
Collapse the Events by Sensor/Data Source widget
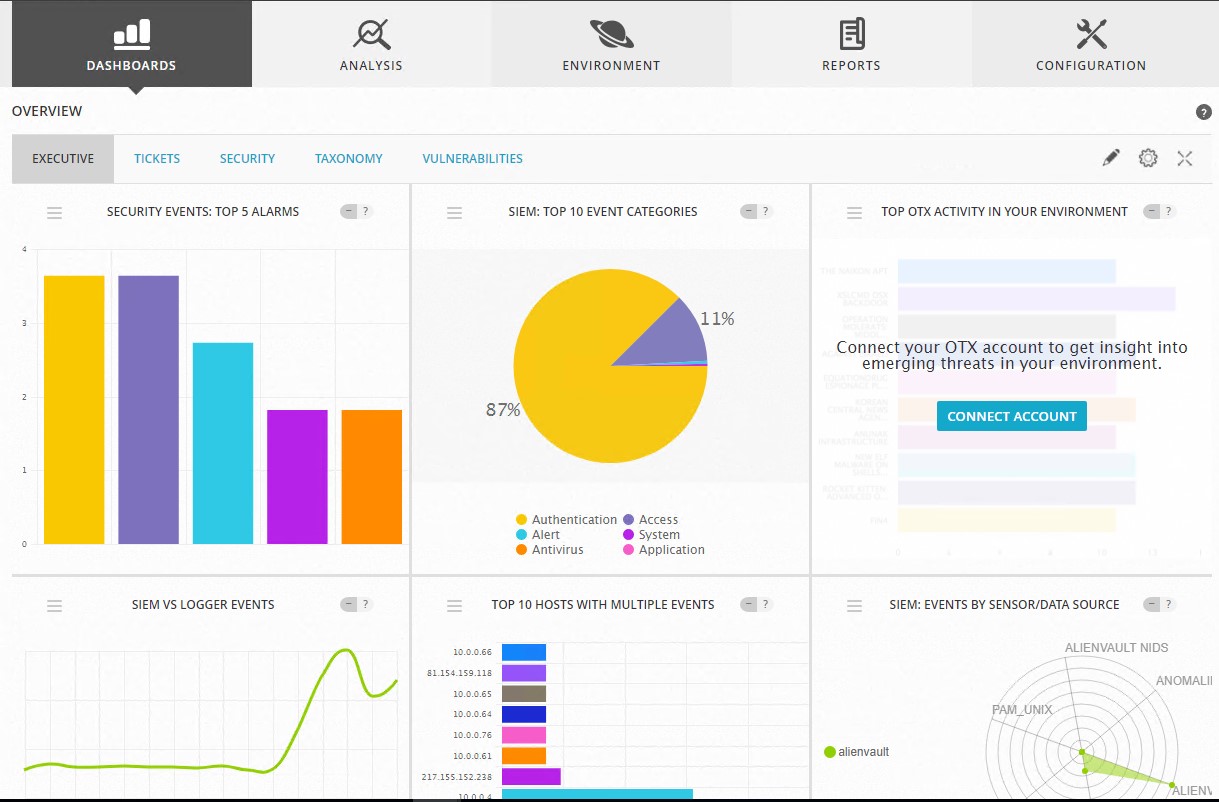(1150, 605)
